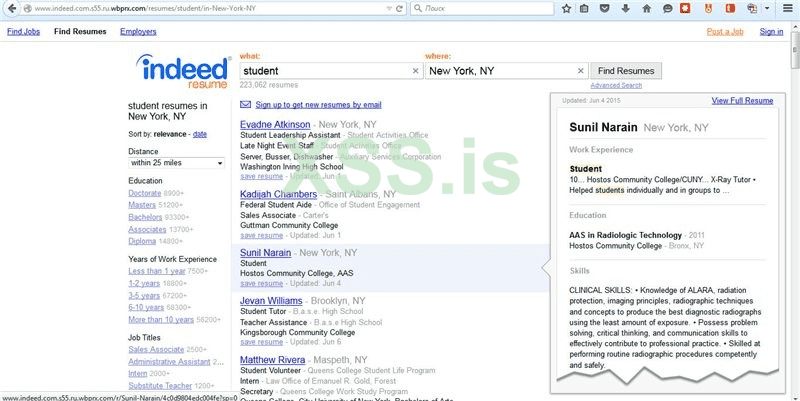Save page to Pocket icon
This screenshot has height=401, width=800.
[x=605, y=9]
